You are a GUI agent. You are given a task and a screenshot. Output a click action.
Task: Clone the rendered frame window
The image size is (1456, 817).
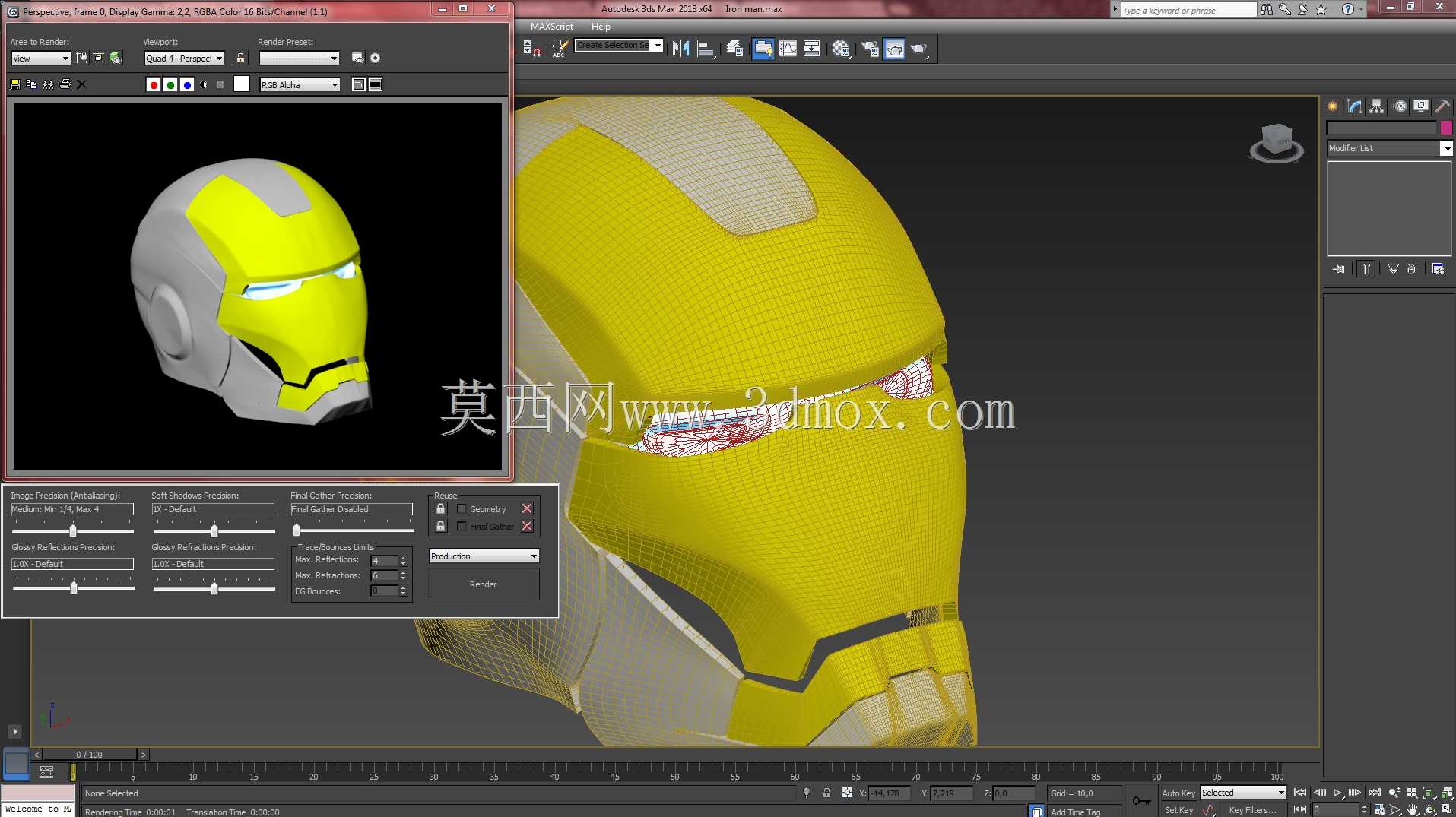click(48, 84)
